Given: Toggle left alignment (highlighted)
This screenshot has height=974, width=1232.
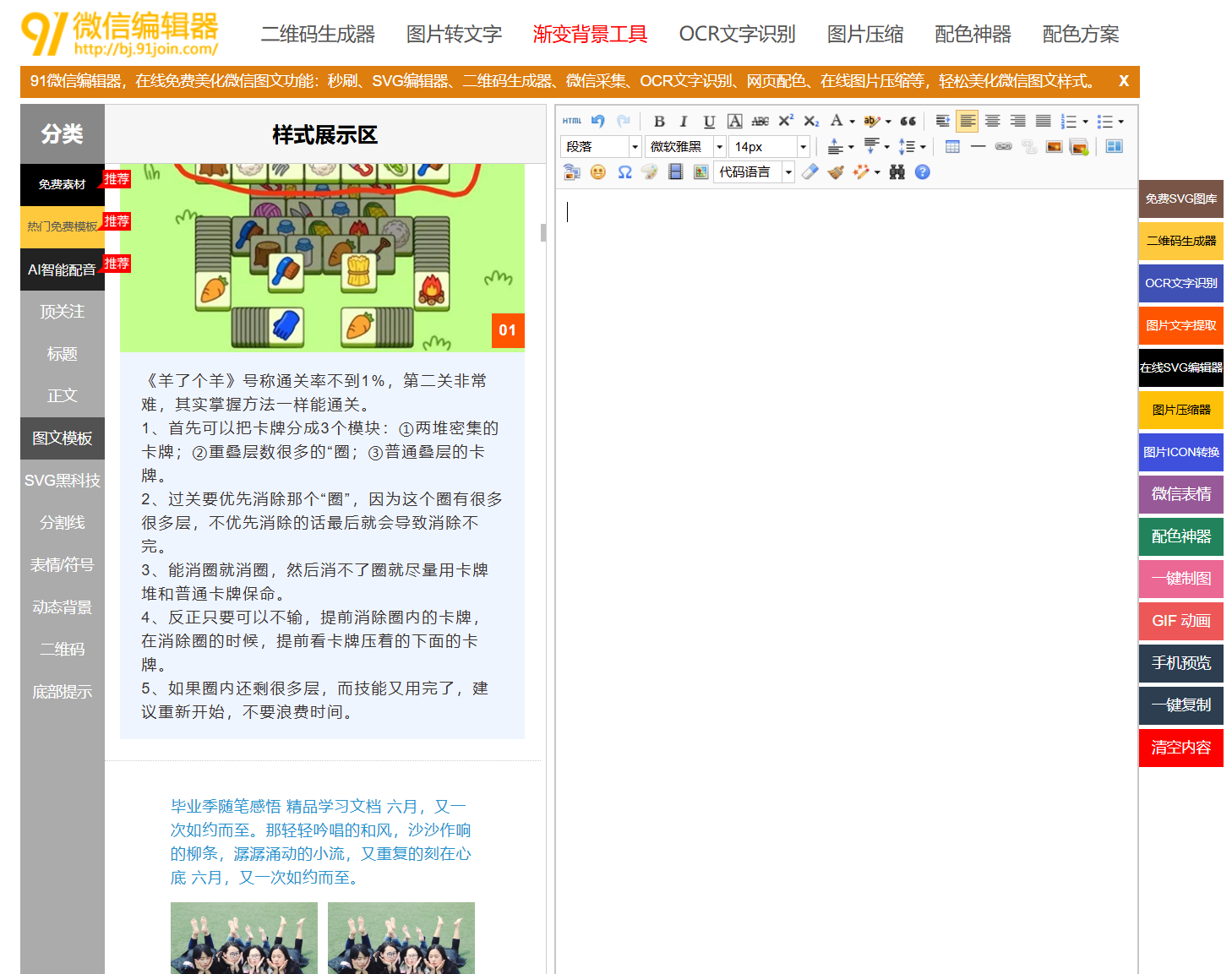Looking at the screenshot, I should (x=968, y=121).
